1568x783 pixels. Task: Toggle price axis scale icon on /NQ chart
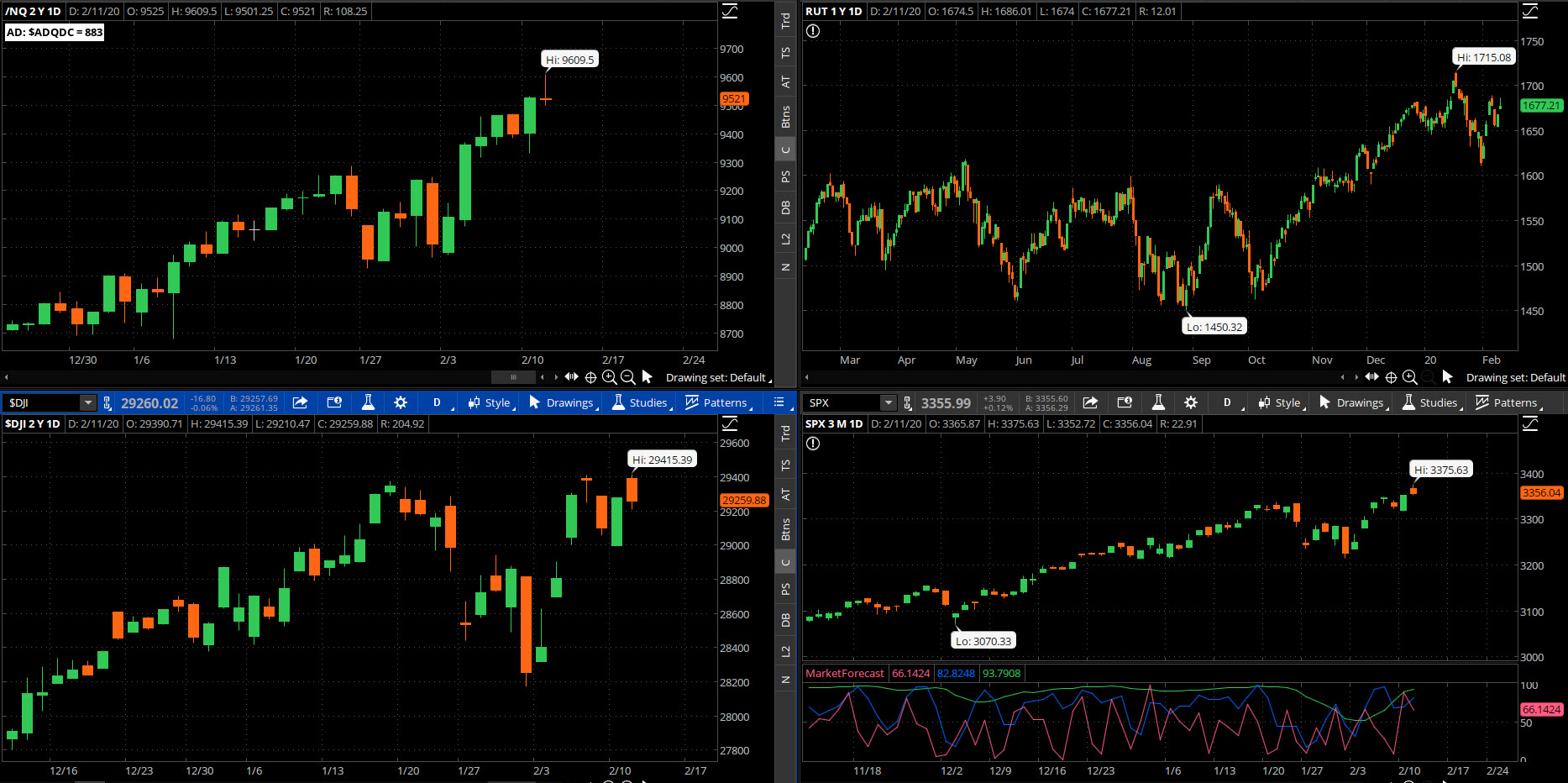730,11
